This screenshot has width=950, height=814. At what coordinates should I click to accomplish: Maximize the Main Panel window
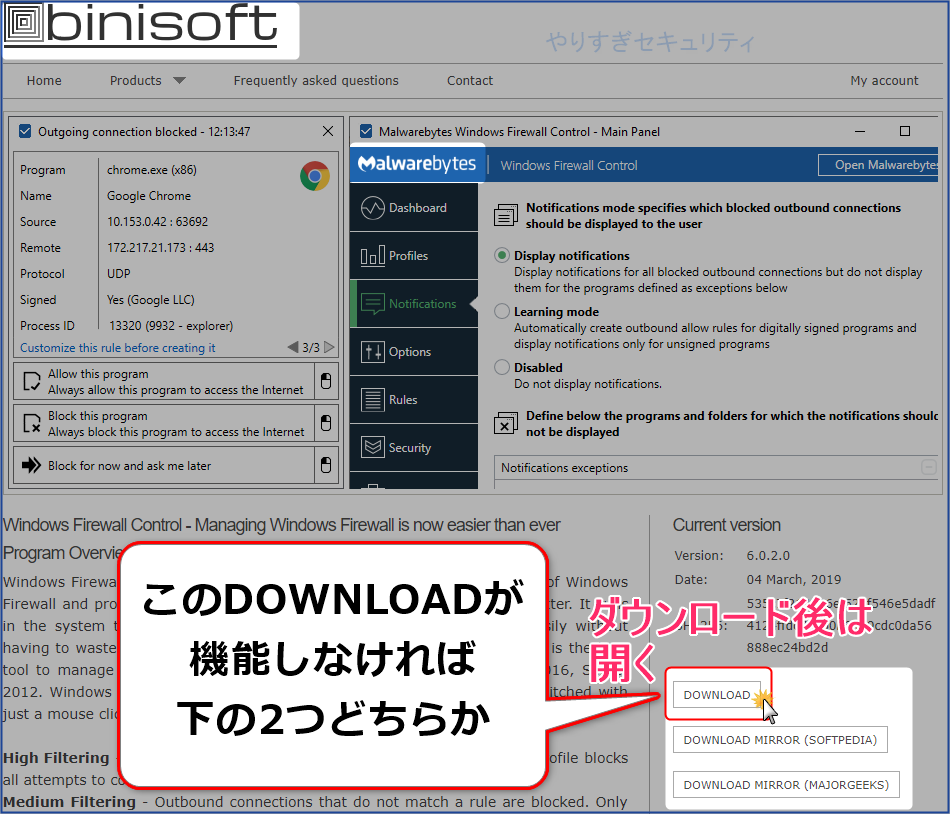(x=905, y=131)
